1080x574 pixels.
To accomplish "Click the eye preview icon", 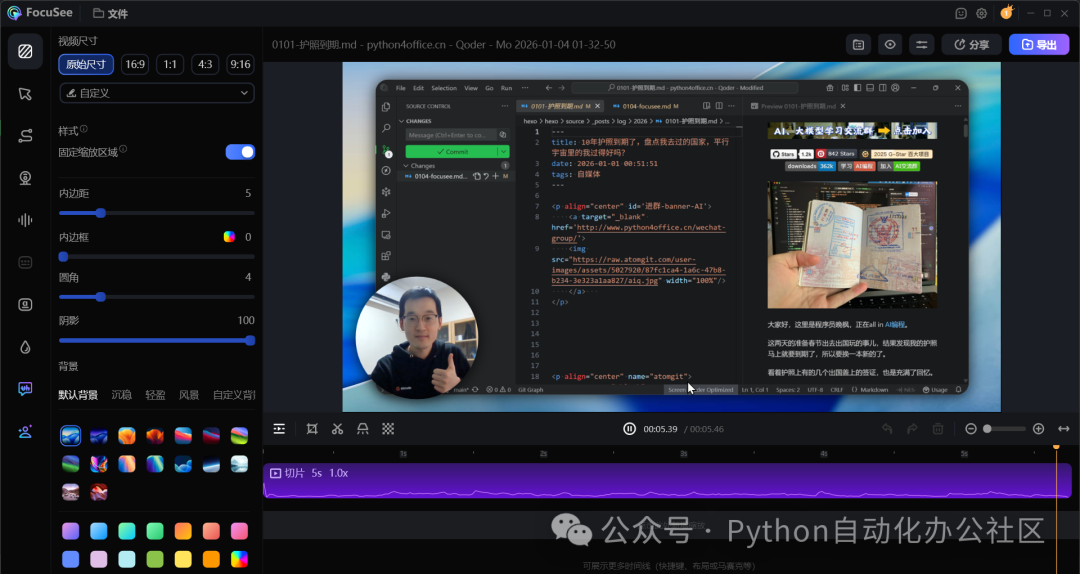I will [x=890, y=45].
